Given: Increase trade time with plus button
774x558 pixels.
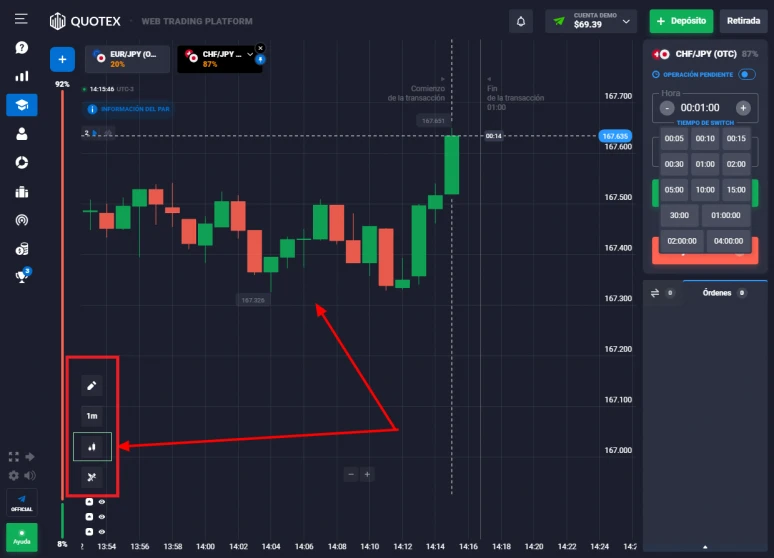Looking at the screenshot, I should tap(743, 108).
